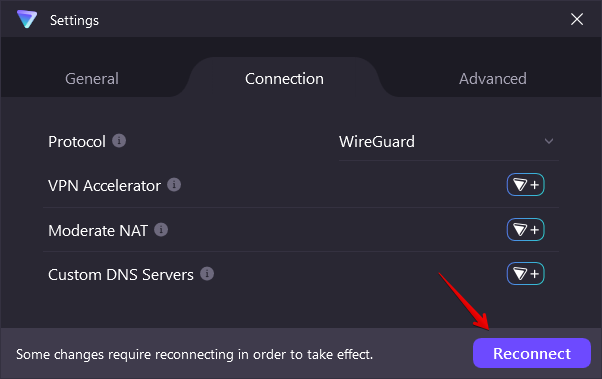The image size is (602, 379).
Task: Select the Connection tab
Action: pyautogui.click(x=284, y=79)
